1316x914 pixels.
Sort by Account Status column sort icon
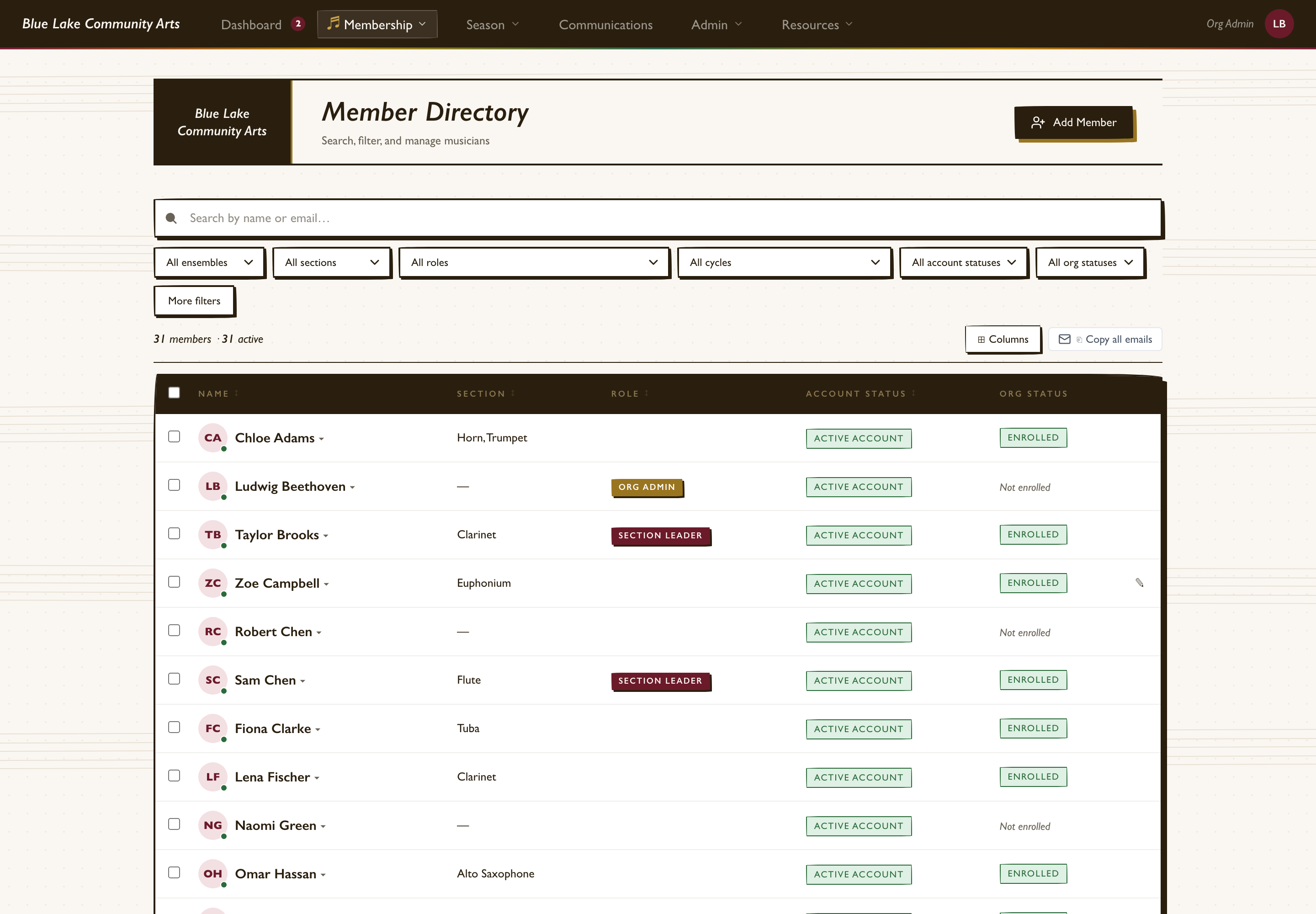pos(913,393)
